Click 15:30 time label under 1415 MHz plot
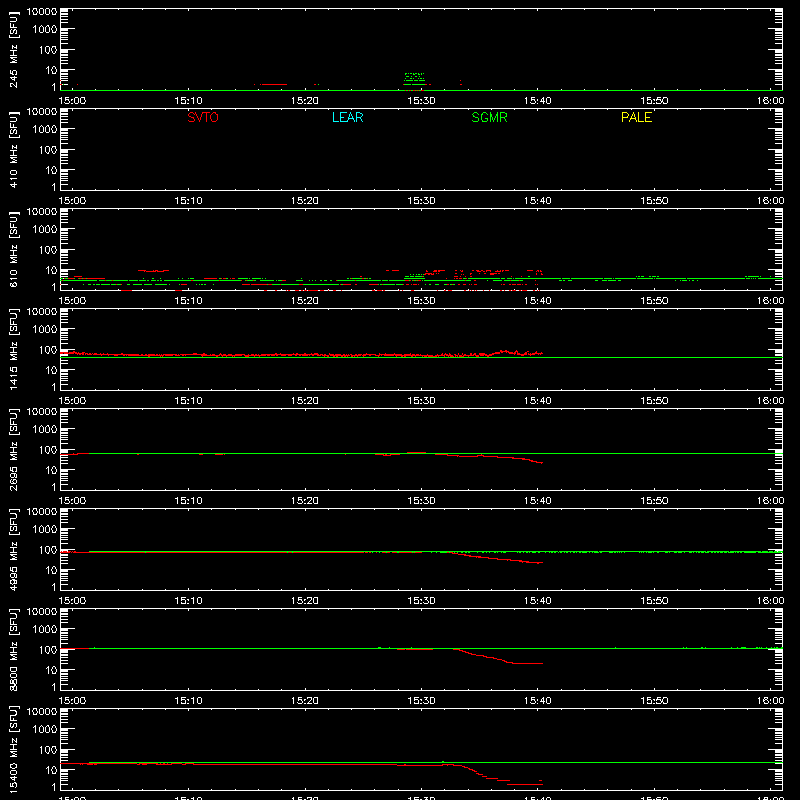 (421, 401)
